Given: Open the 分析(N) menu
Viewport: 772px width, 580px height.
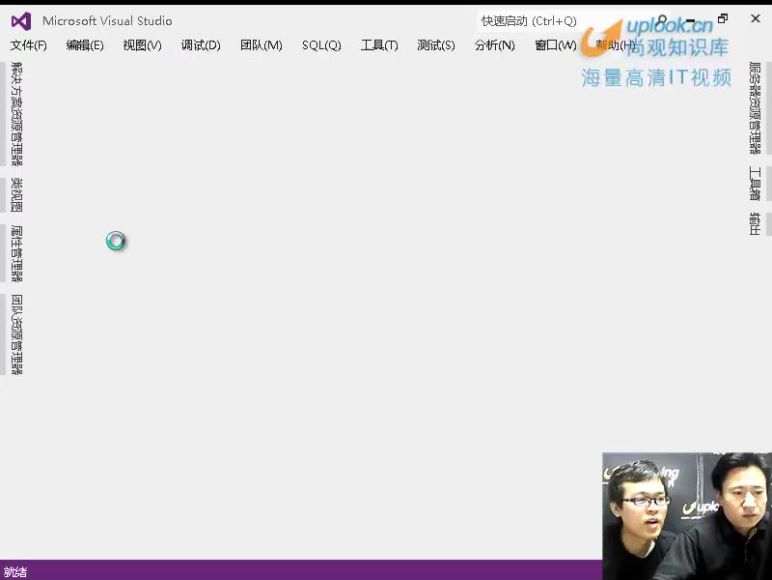Looking at the screenshot, I should coord(494,45).
